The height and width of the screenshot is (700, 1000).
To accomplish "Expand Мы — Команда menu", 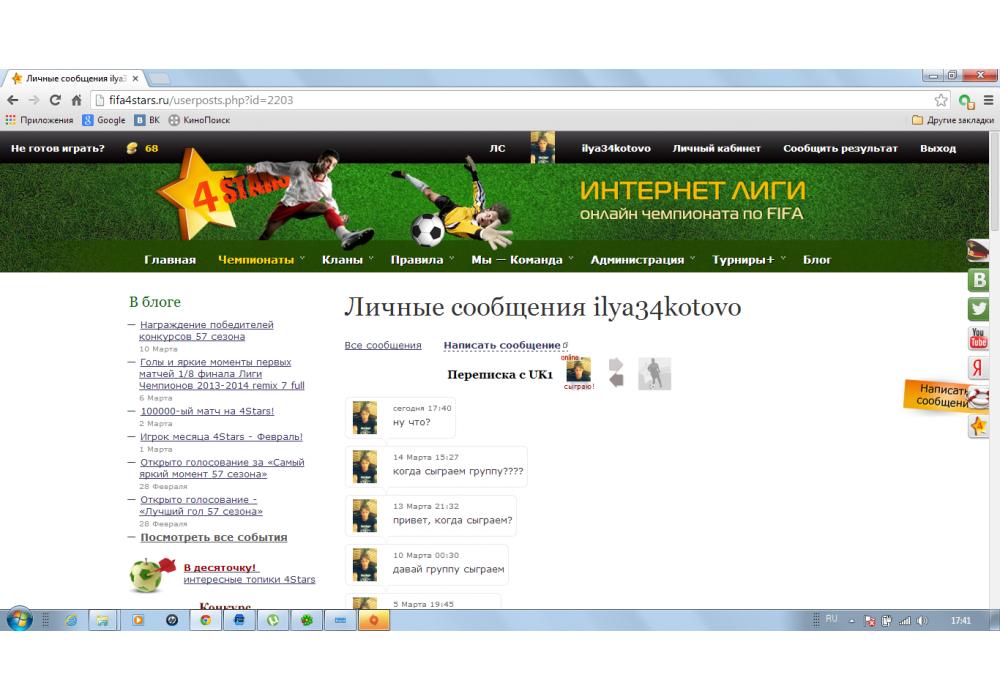I will tap(522, 259).
